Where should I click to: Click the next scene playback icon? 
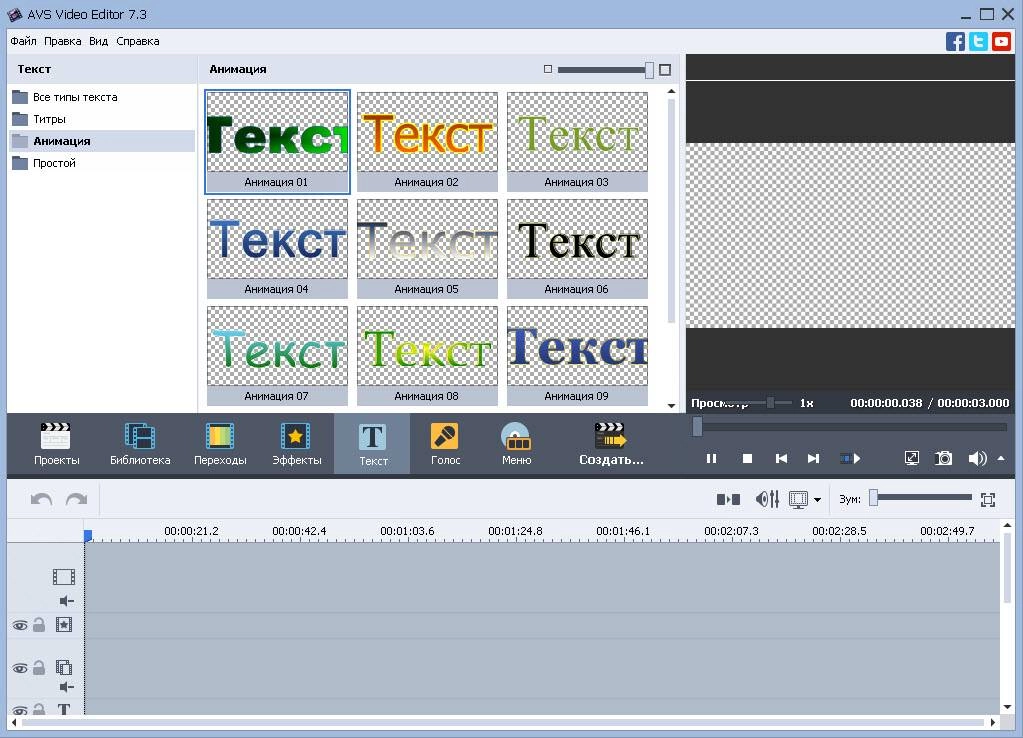[849, 459]
